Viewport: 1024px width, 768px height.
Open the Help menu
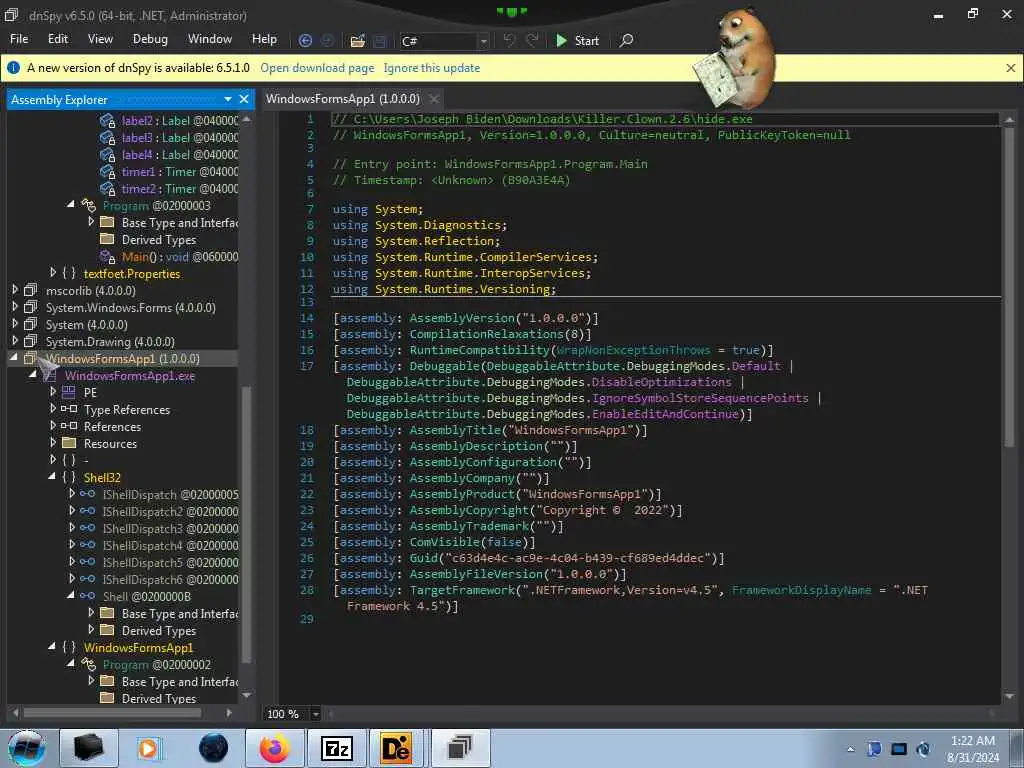(264, 39)
